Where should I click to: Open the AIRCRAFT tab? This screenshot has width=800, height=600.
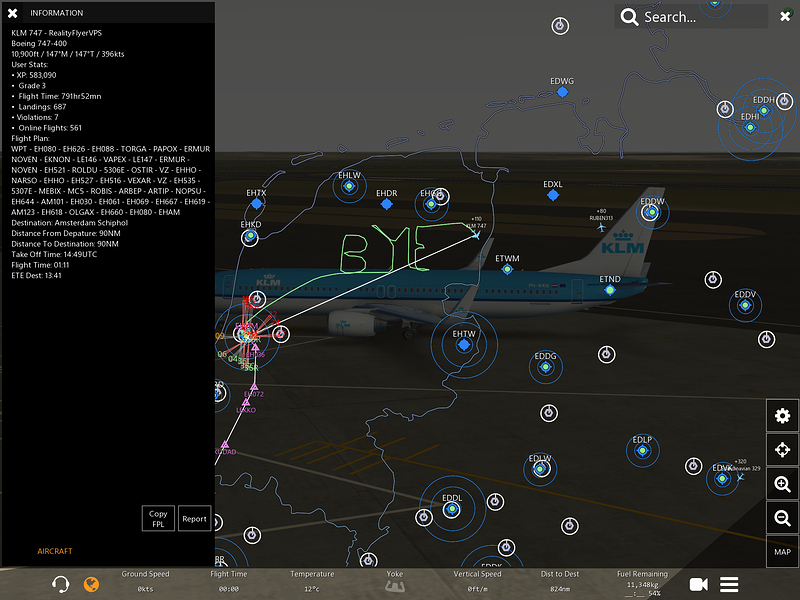pos(55,551)
